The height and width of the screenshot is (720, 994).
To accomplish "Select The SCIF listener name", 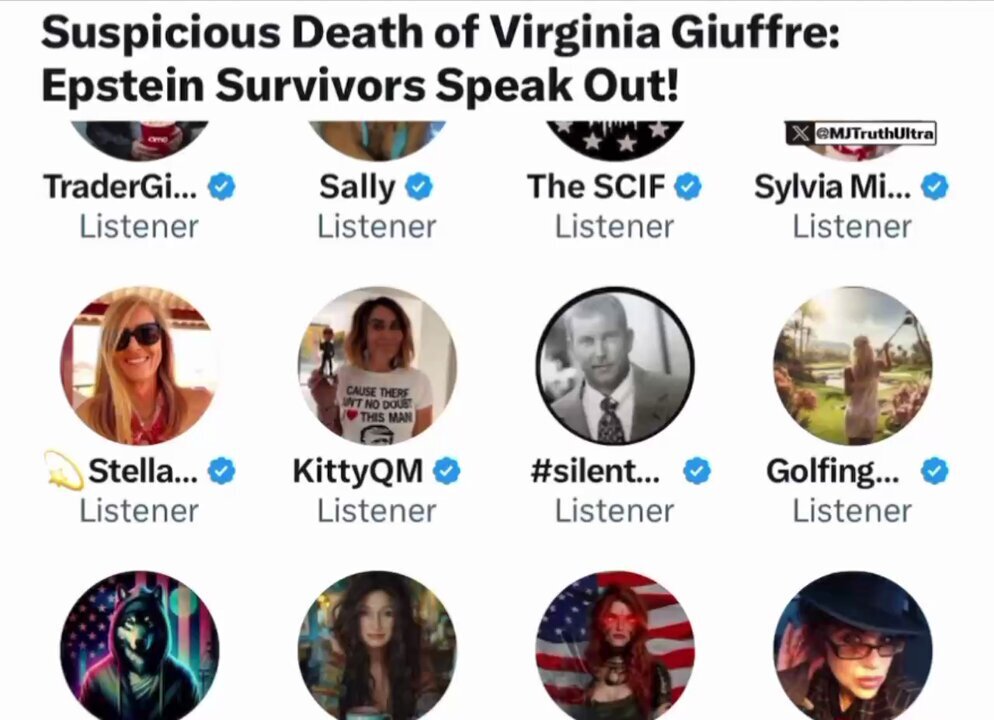I will [596, 187].
